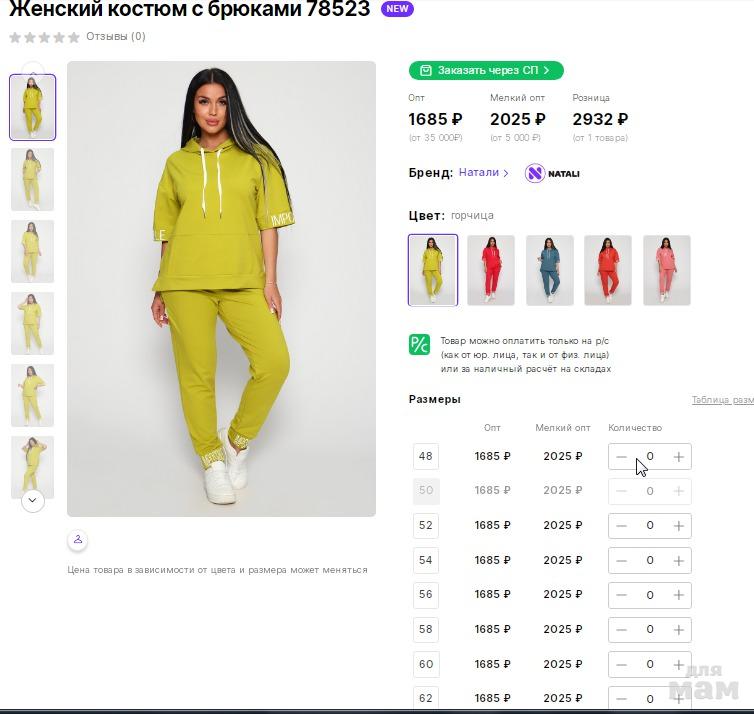Click plus icon for size 54 quantity
The image size is (754, 714).
(x=679, y=561)
